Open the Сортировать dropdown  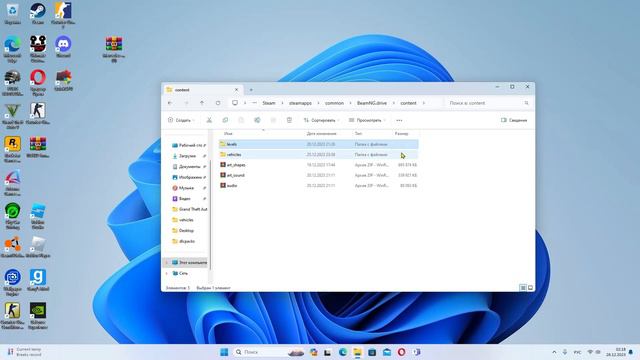321,120
